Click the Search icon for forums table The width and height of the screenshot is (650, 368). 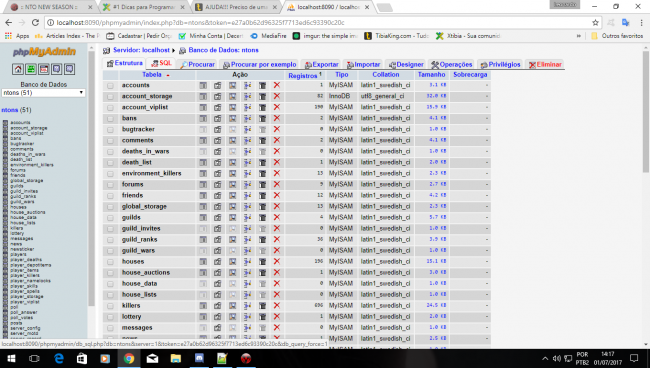233,184
